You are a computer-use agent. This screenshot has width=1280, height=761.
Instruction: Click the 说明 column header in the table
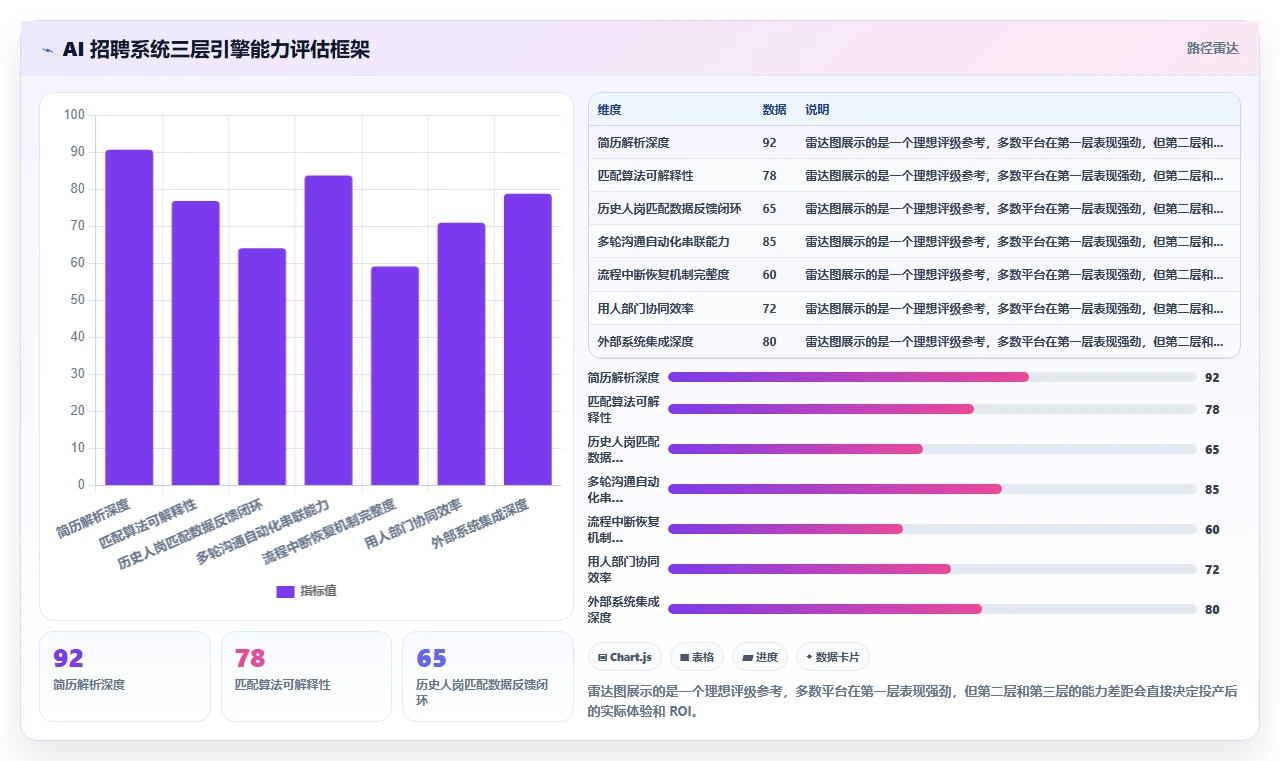[817, 110]
